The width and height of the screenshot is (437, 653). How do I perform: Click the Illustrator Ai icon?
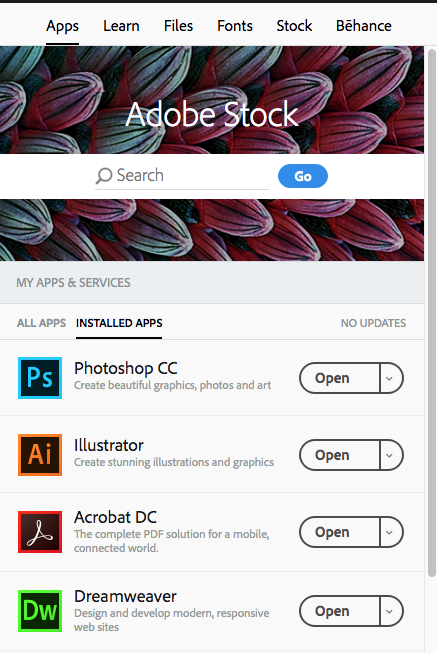pos(40,455)
